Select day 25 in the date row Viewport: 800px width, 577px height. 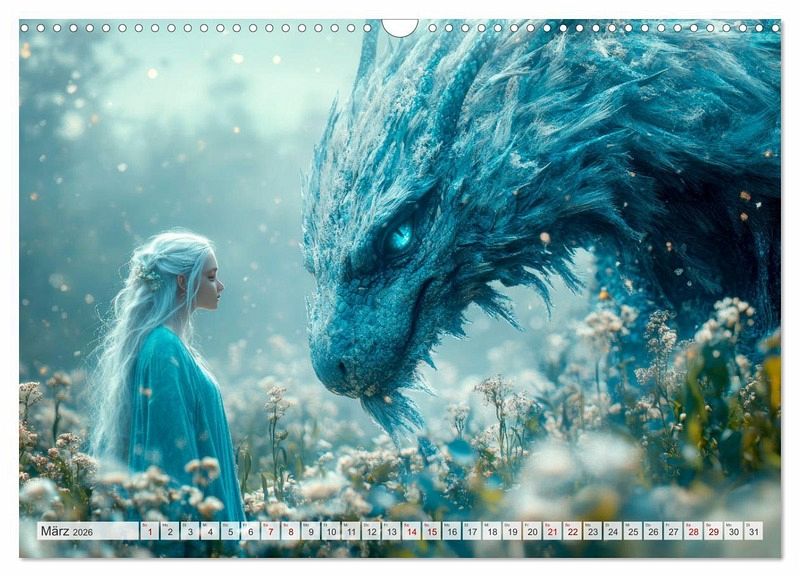click(632, 531)
